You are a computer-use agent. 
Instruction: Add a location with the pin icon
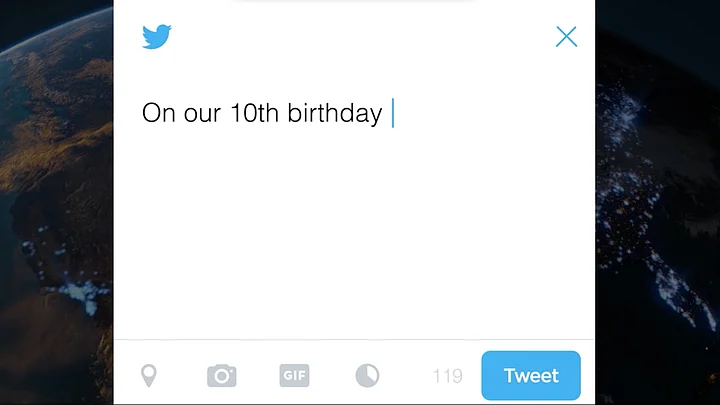(x=149, y=376)
